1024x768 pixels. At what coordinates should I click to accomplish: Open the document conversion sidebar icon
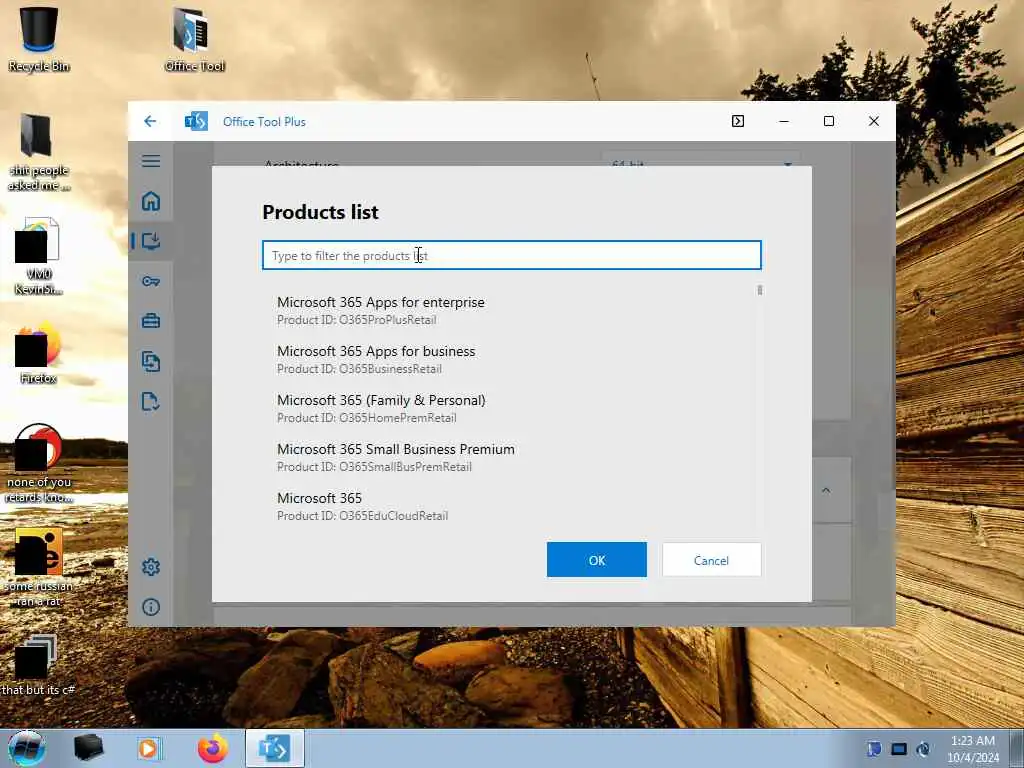click(151, 361)
